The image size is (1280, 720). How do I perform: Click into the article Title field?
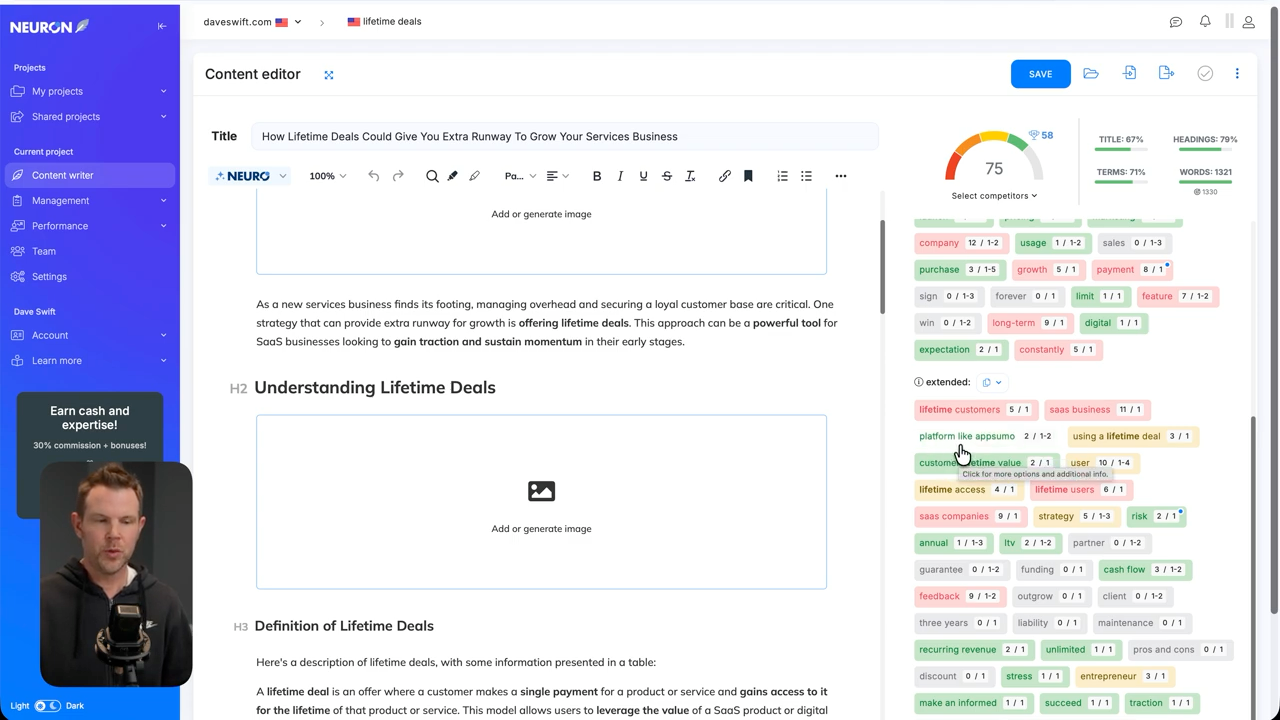pyautogui.click(x=566, y=137)
